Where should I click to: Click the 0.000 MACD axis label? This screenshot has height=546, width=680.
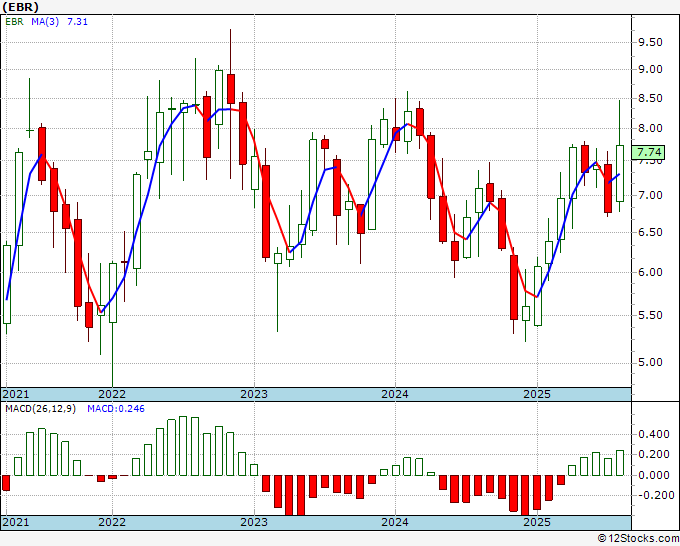pyautogui.click(x=654, y=475)
